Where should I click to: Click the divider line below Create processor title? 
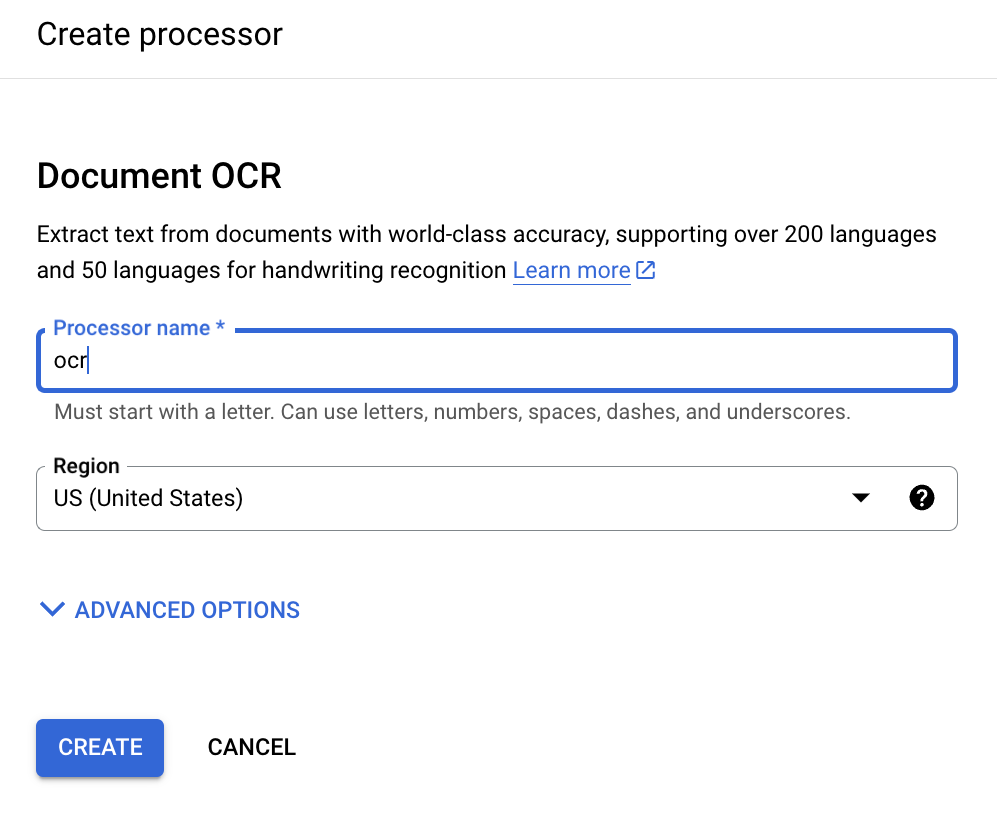click(498, 78)
